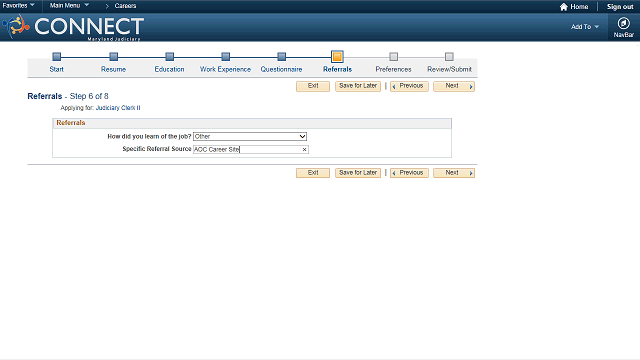Click the top Save for Later button
The height and width of the screenshot is (360, 640).
[358, 86]
